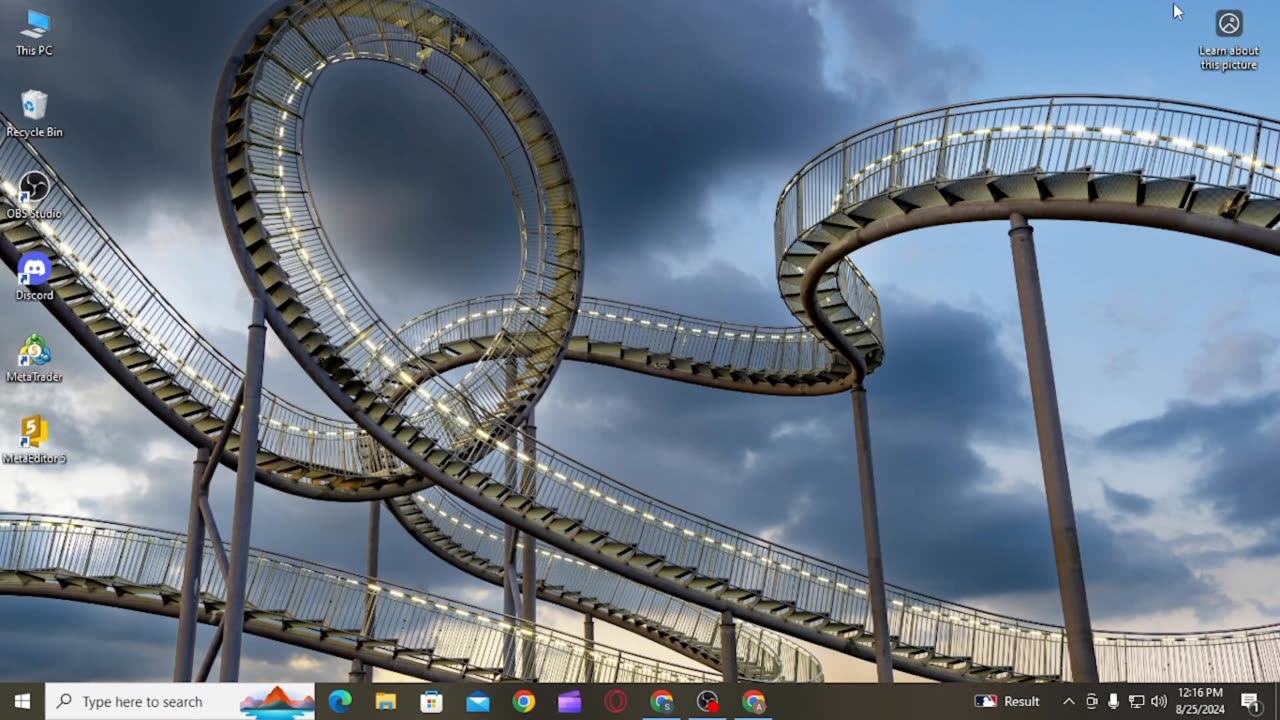The width and height of the screenshot is (1280, 720).
Task: Select the Discord desktop shortcut
Action: pos(34,278)
